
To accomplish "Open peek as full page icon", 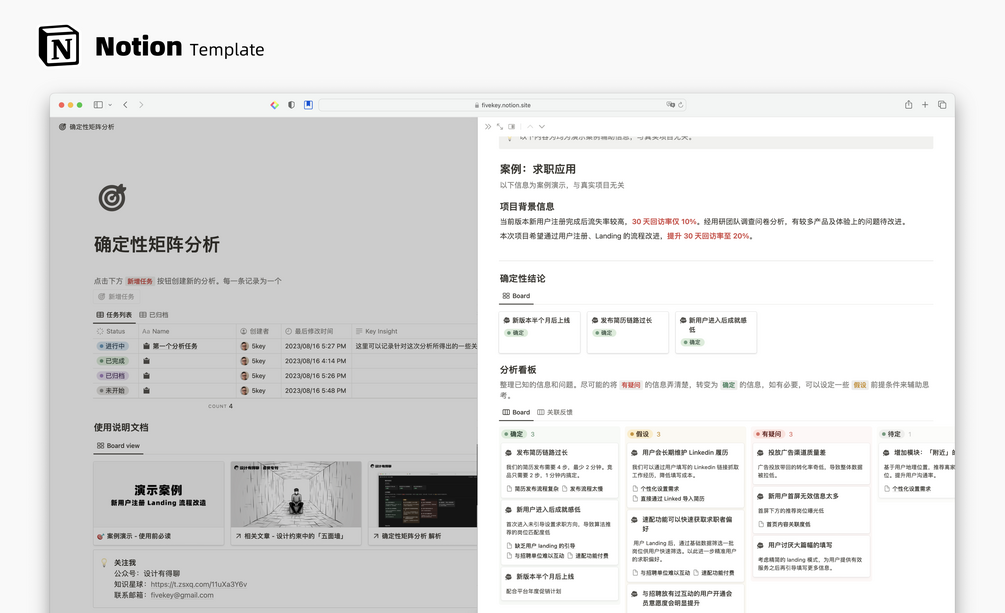I will pyautogui.click(x=499, y=127).
